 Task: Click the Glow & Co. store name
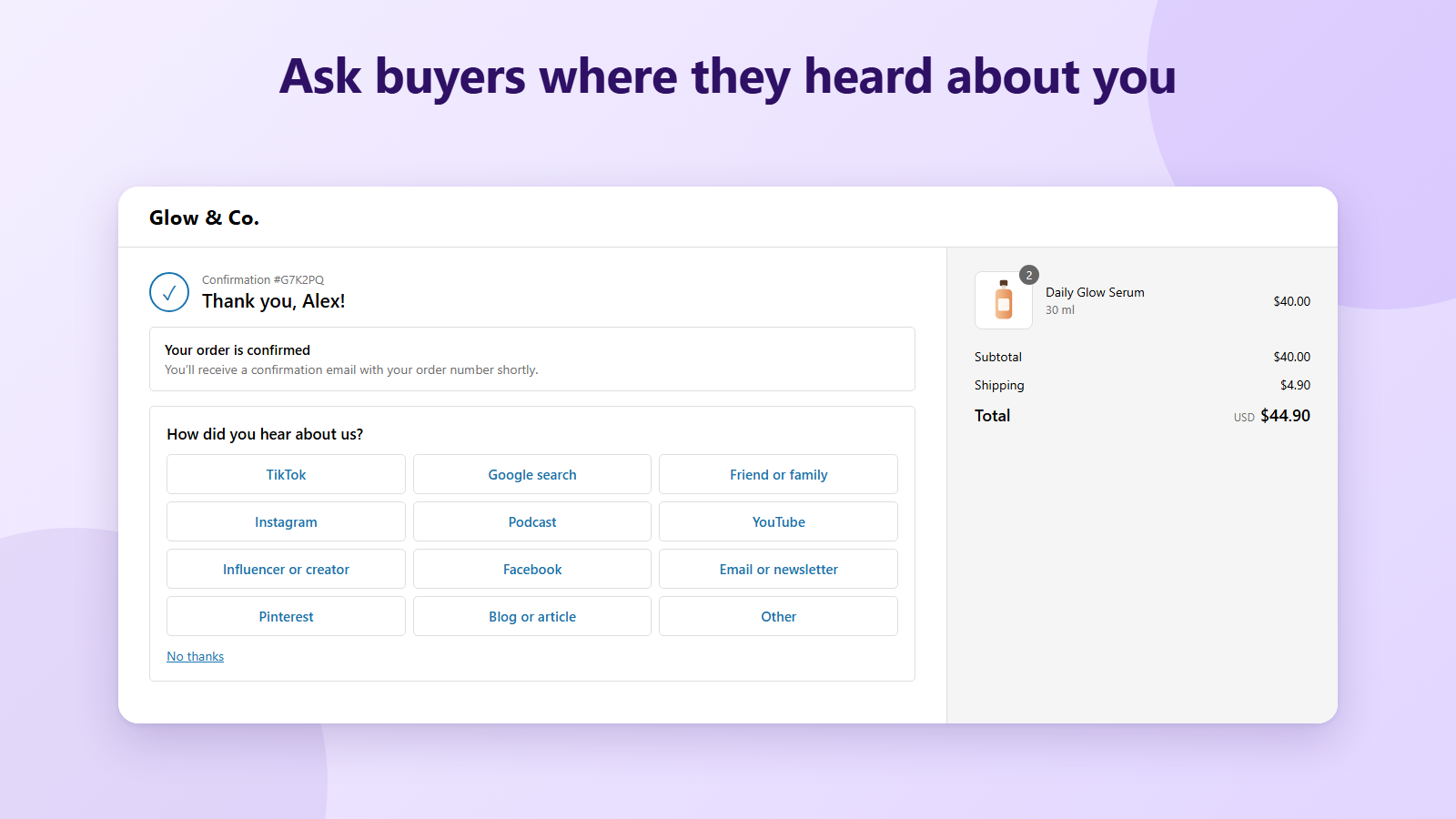[204, 217]
